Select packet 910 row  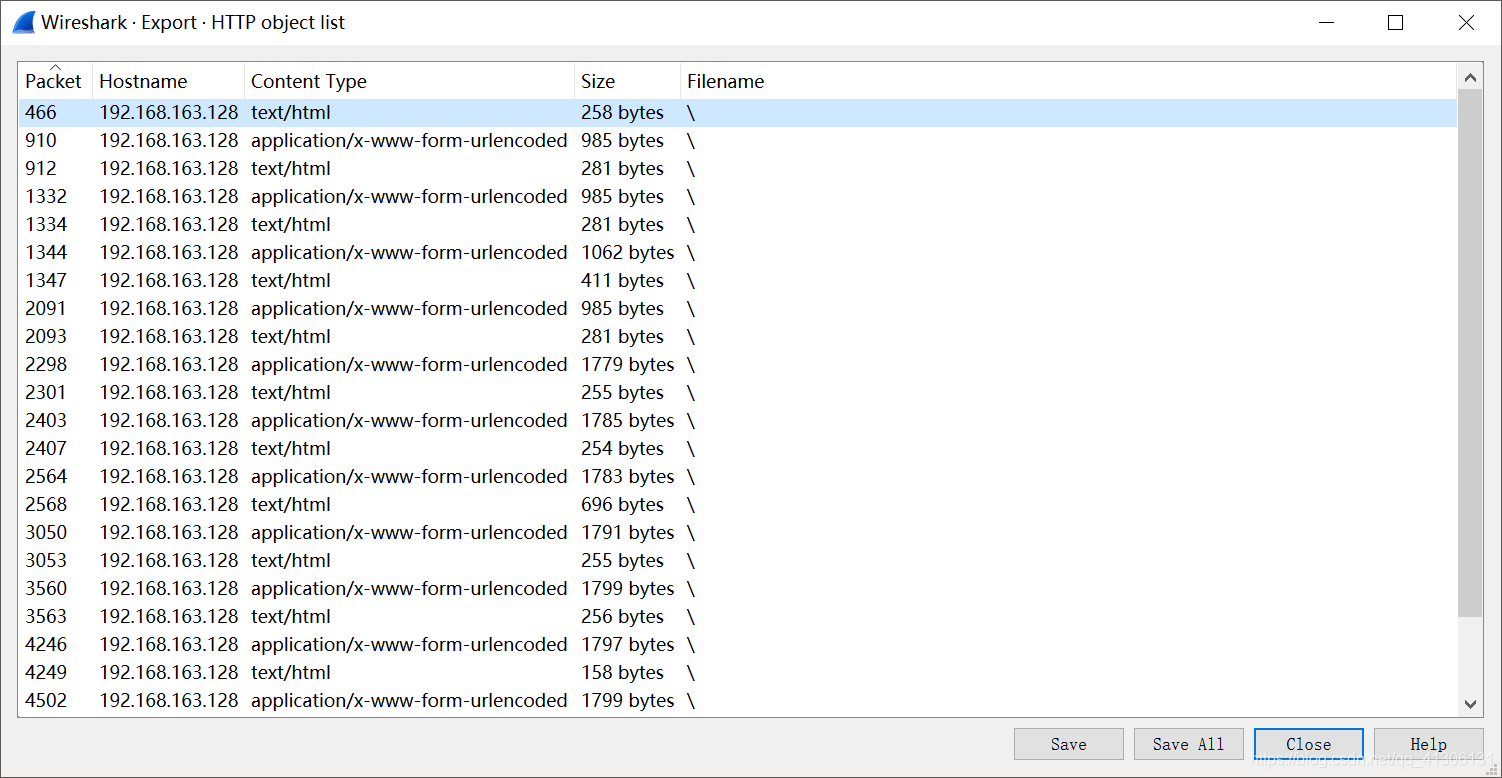click(x=738, y=141)
